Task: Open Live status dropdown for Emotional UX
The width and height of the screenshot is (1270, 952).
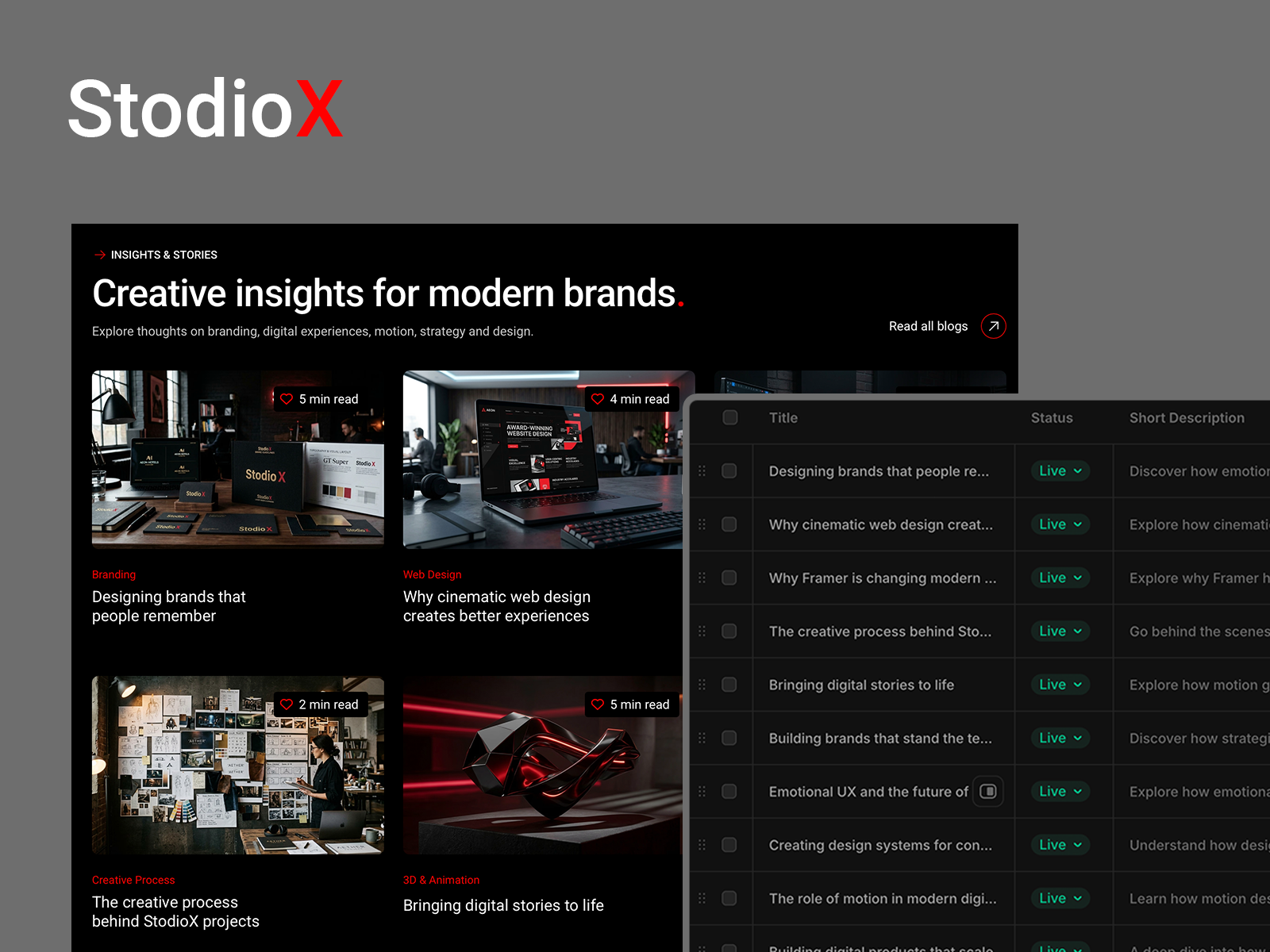Action: coord(1060,792)
